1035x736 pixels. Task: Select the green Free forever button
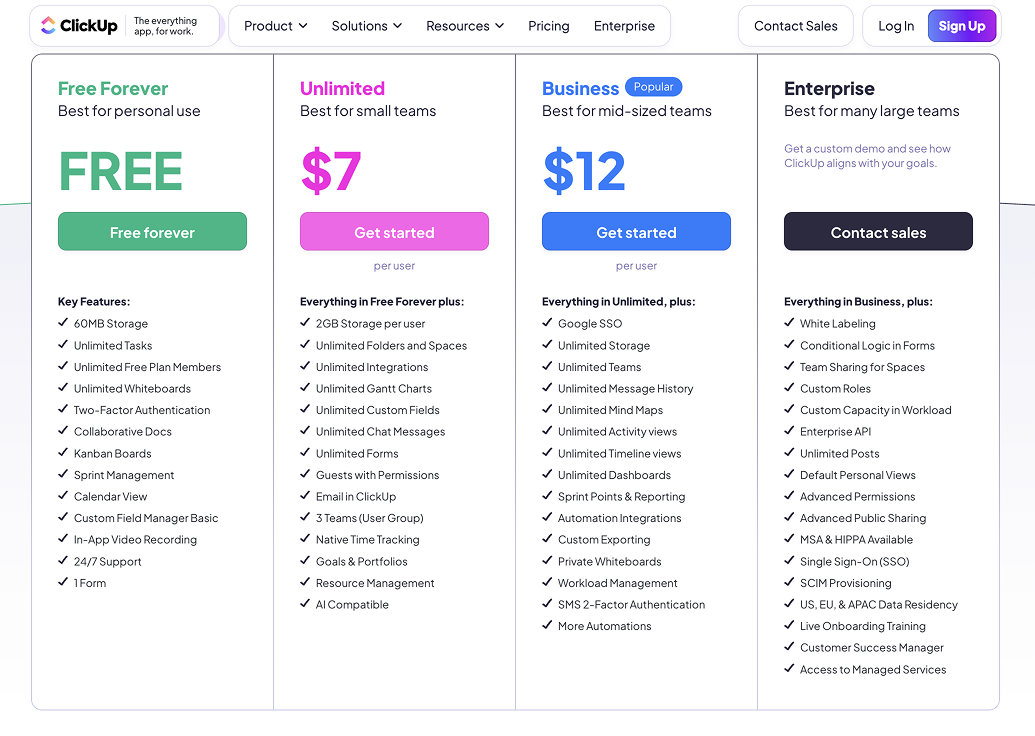click(152, 232)
